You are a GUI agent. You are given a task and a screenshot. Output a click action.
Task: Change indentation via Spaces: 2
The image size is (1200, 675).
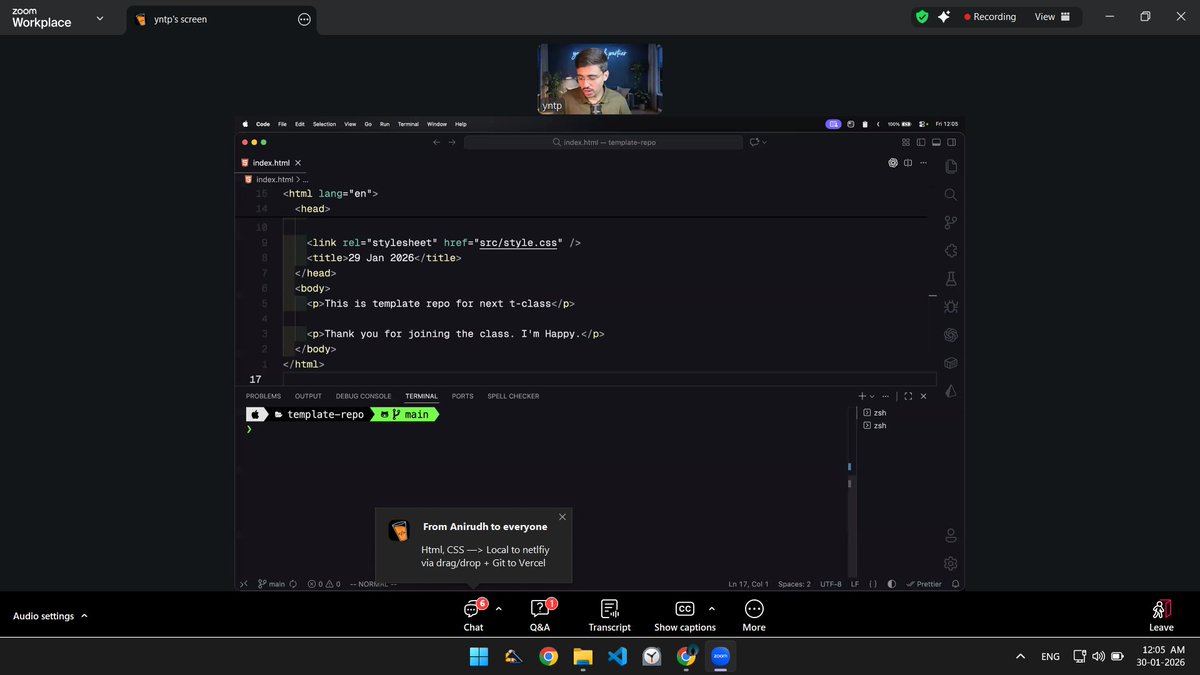pyautogui.click(x=794, y=584)
